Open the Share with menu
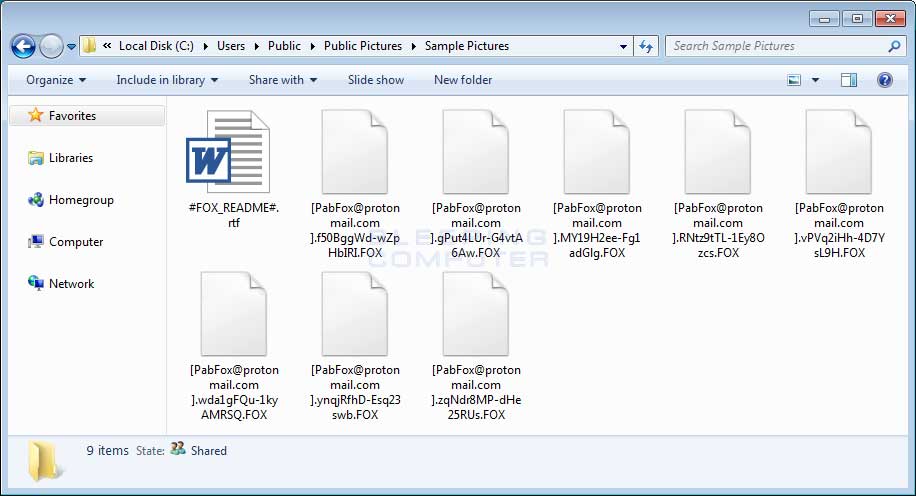 283,80
